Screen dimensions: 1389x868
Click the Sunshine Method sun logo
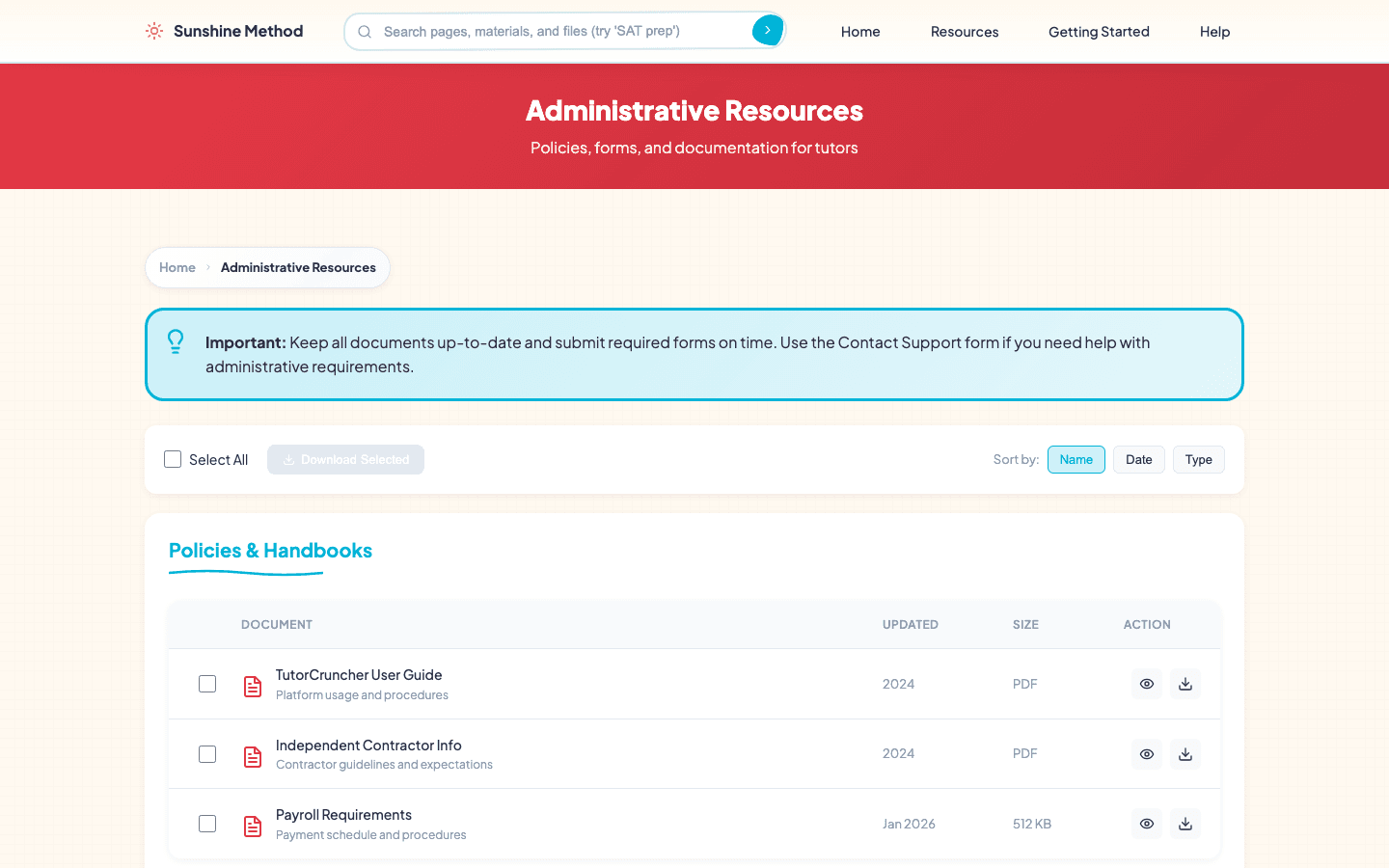click(x=153, y=31)
